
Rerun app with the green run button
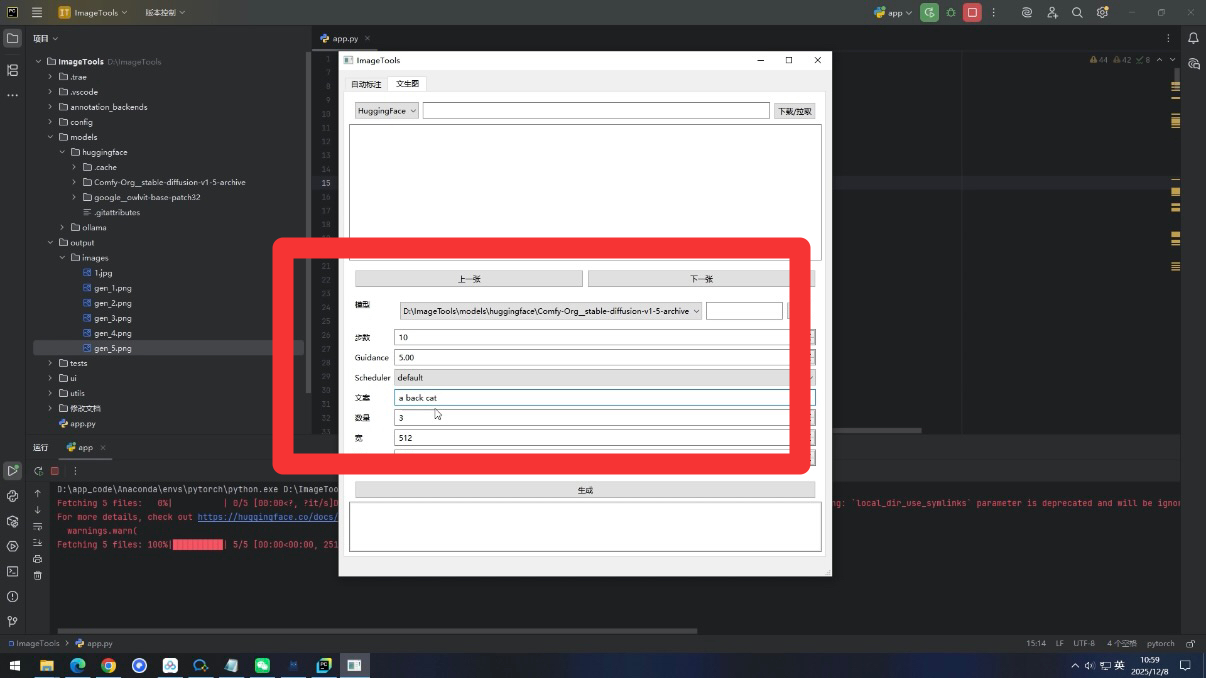tap(930, 13)
